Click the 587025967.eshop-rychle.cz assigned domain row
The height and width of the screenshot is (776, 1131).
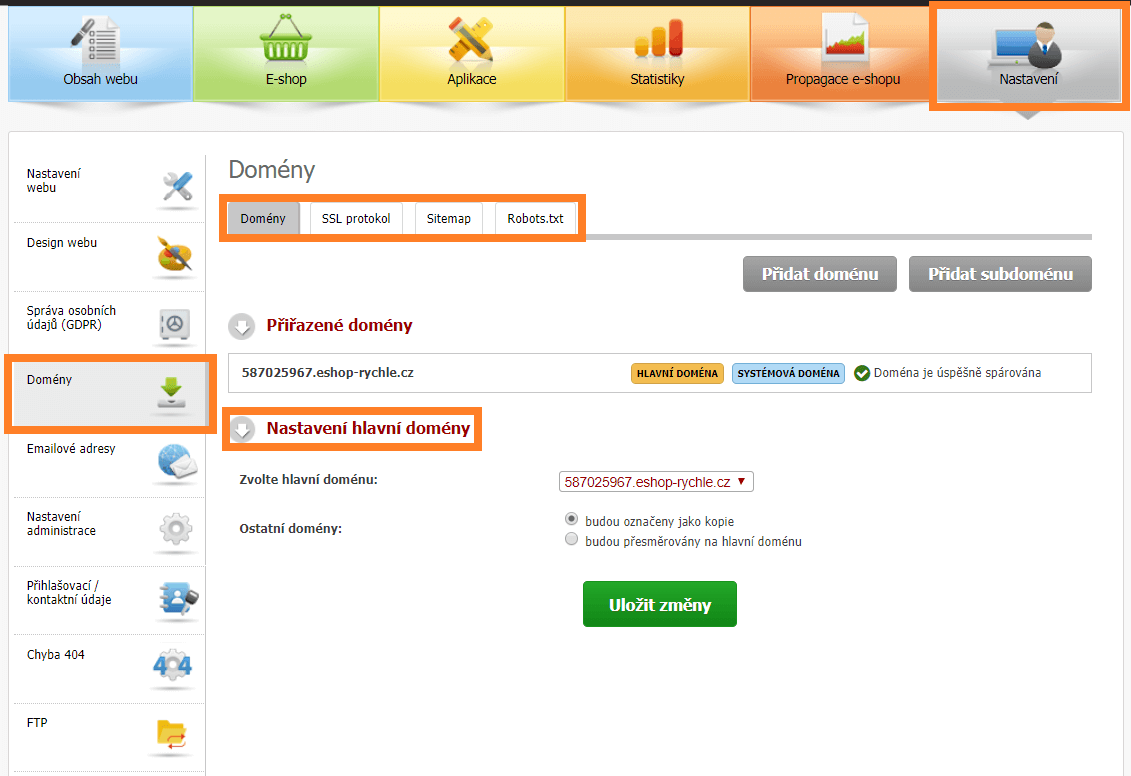click(x=659, y=373)
